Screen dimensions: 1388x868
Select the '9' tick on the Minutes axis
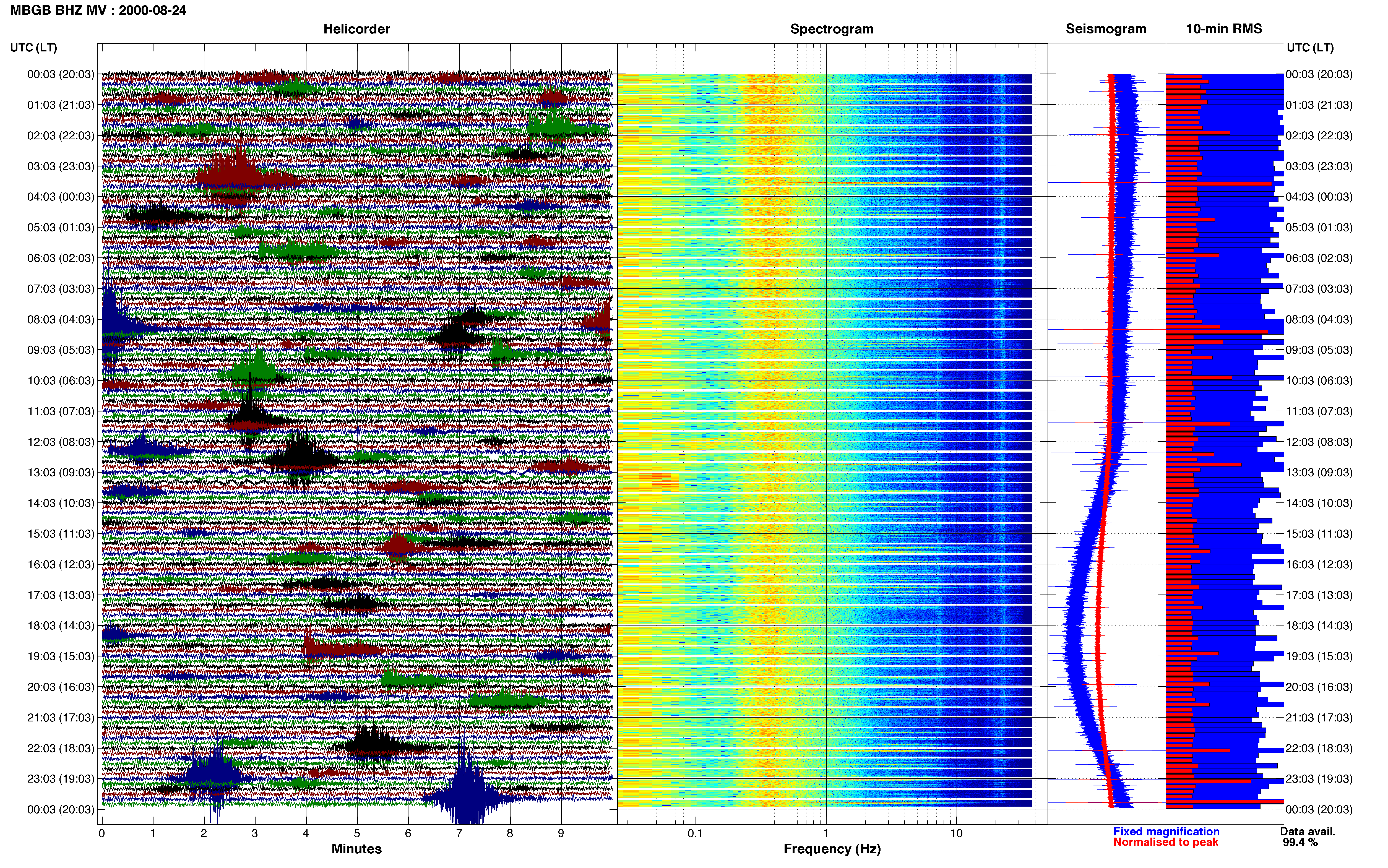pyautogui.click(x=561, y=833)
